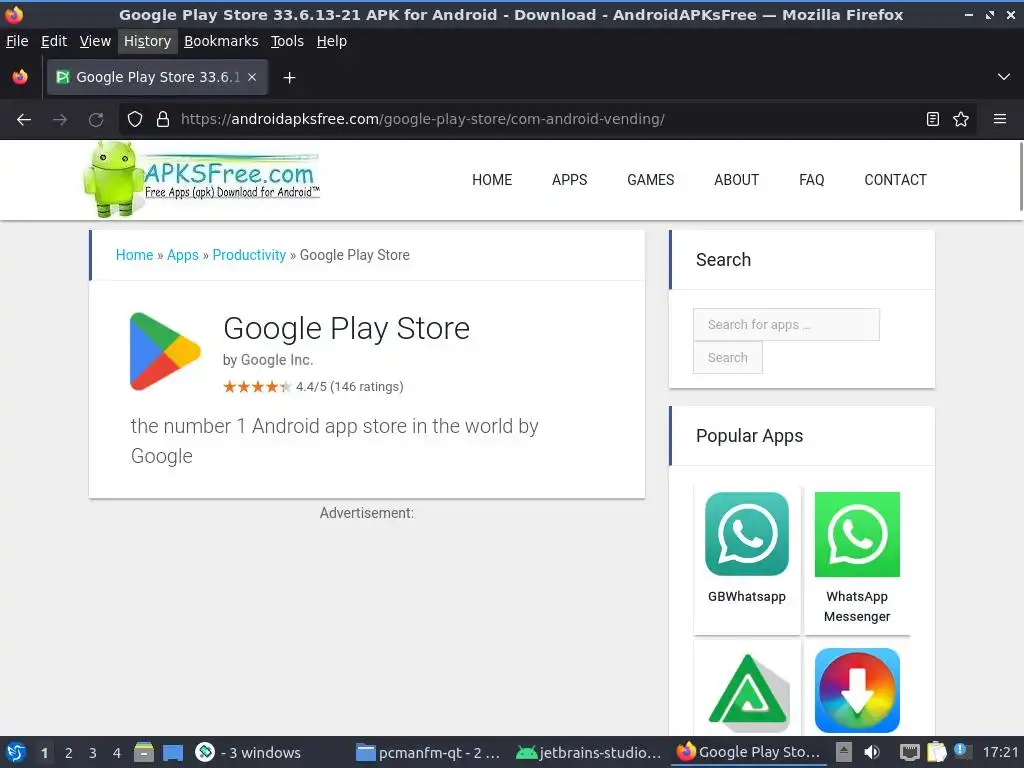Switch to virtual desktop 4
The image size is (1024, 768).
pos(117,753)
